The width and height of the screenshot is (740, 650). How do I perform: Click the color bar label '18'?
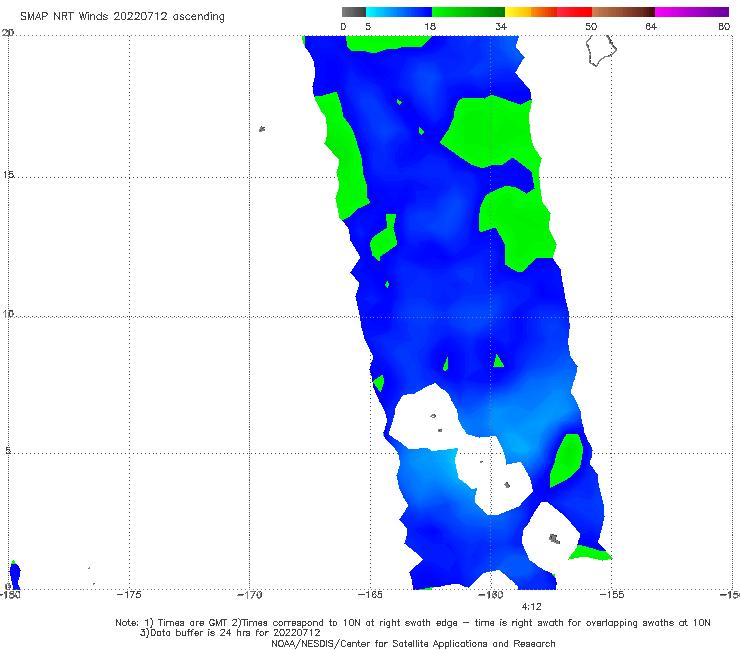430,26
